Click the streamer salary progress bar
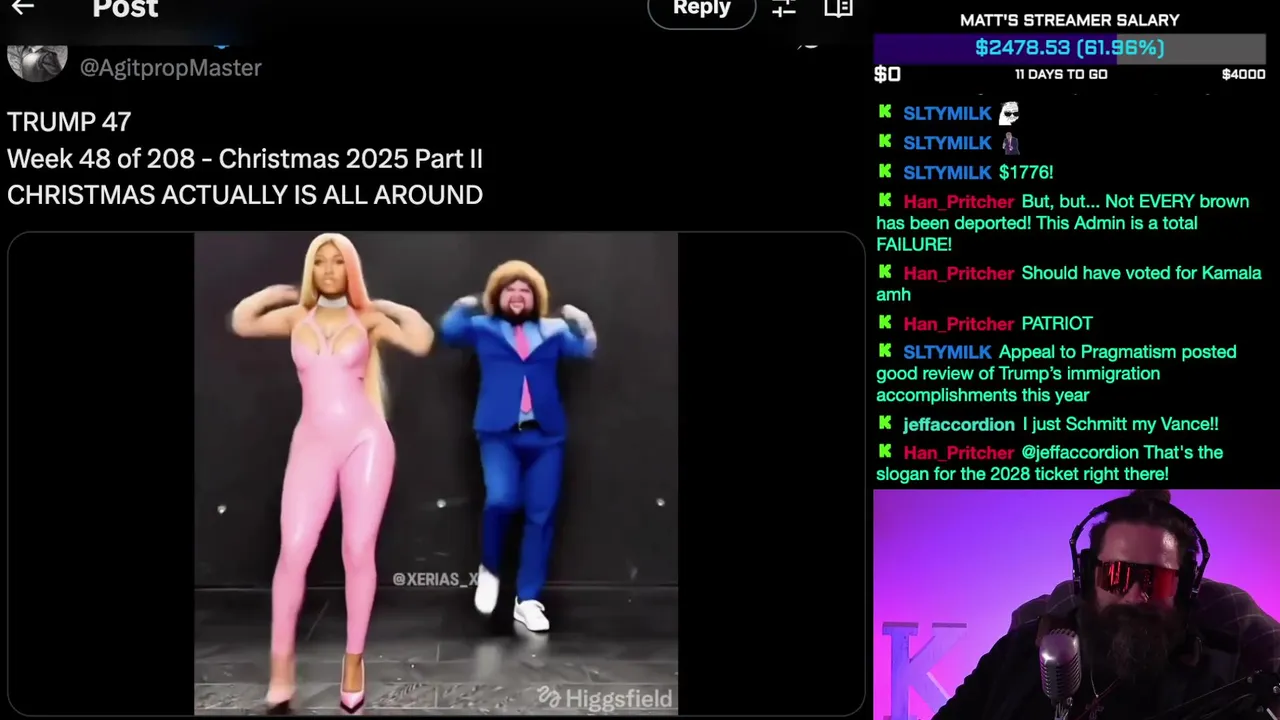1280x720 pixels. (1070, 48)
